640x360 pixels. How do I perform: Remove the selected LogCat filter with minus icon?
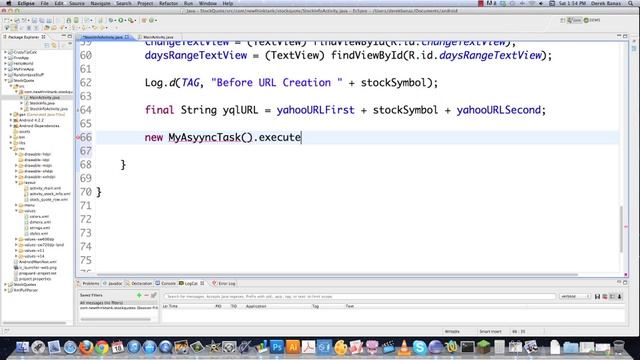147,295
